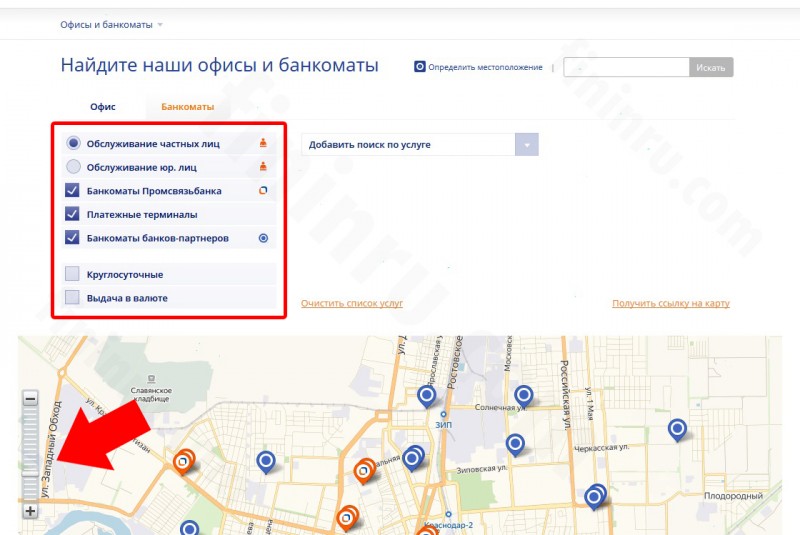Uncheck Платежные терминалы checkbox
This screenshot has width=800, height=535.
tap(72, 214)
